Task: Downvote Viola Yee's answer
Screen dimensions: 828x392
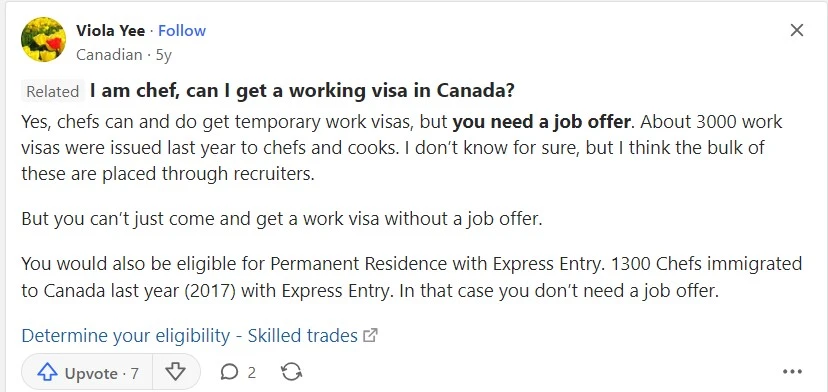Action: (x=175, y=372)
